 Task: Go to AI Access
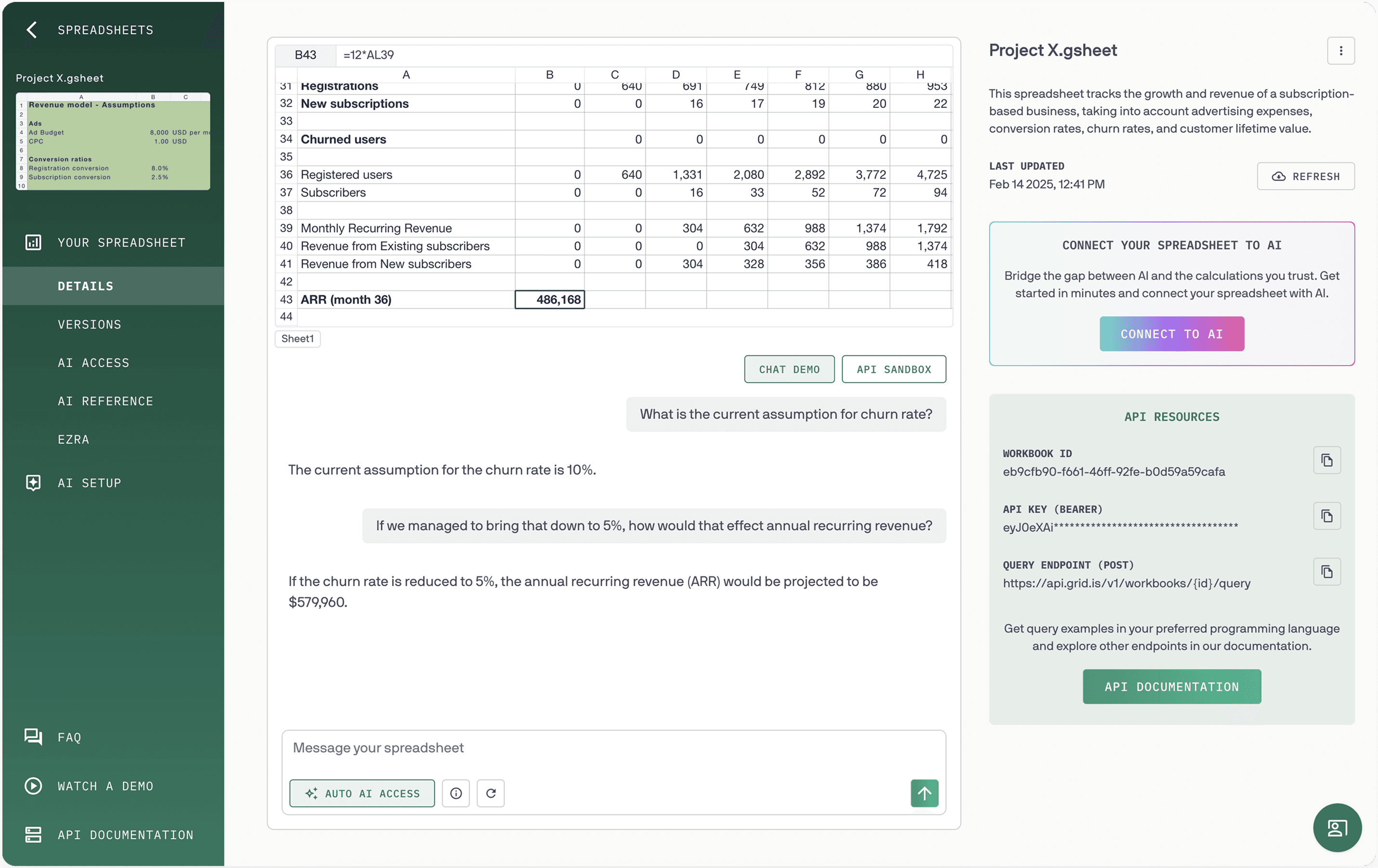pos(93,363)
